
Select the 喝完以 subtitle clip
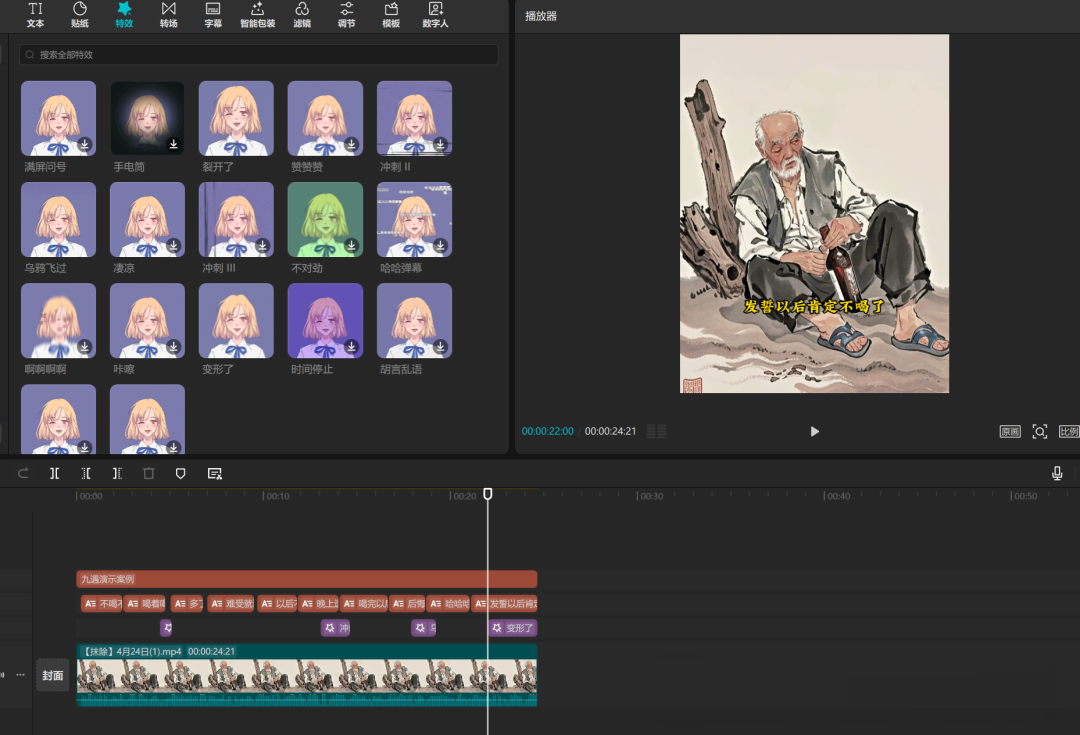(x=364, y=603)
